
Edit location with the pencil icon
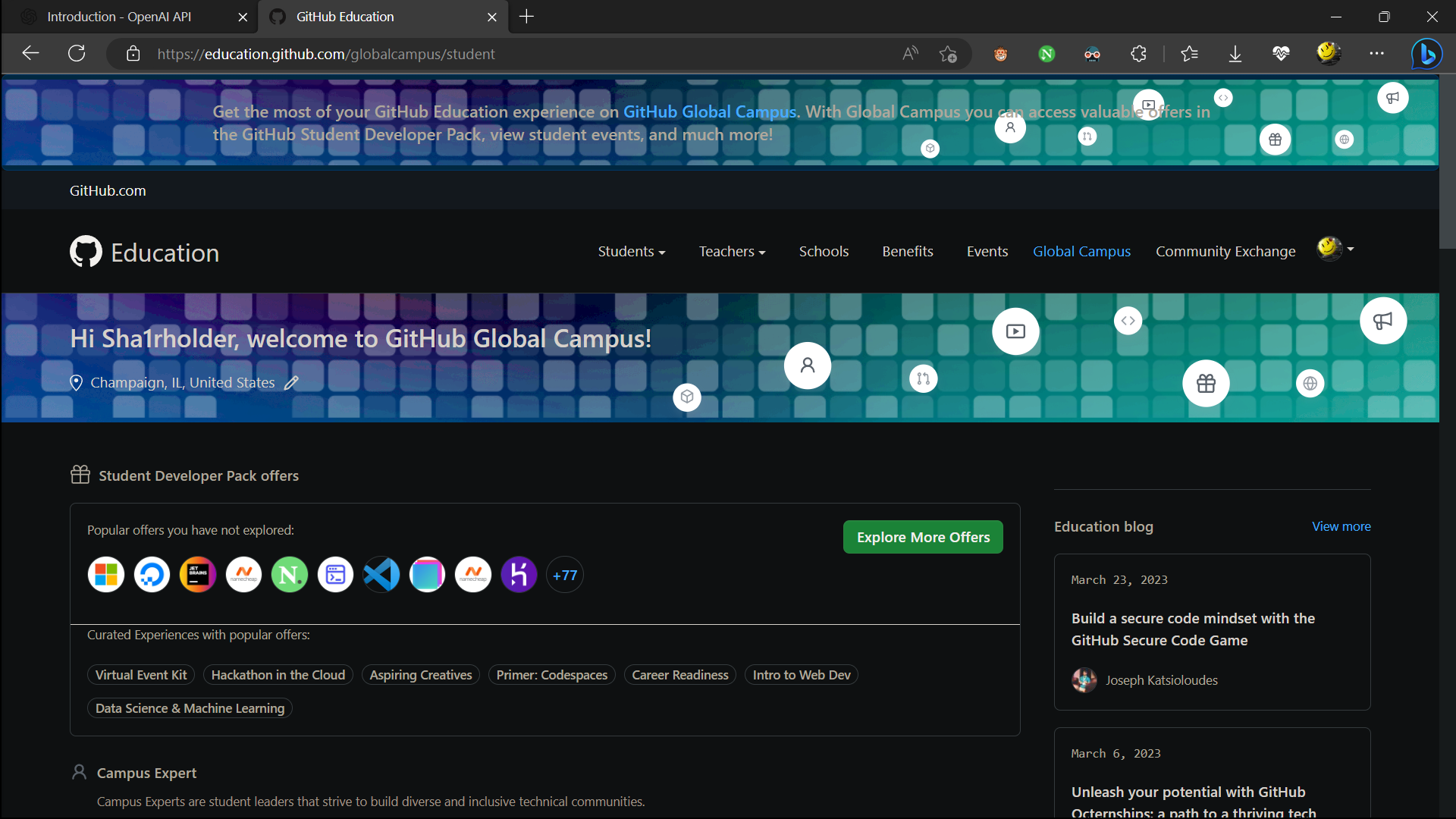click(x=291, y=383)
